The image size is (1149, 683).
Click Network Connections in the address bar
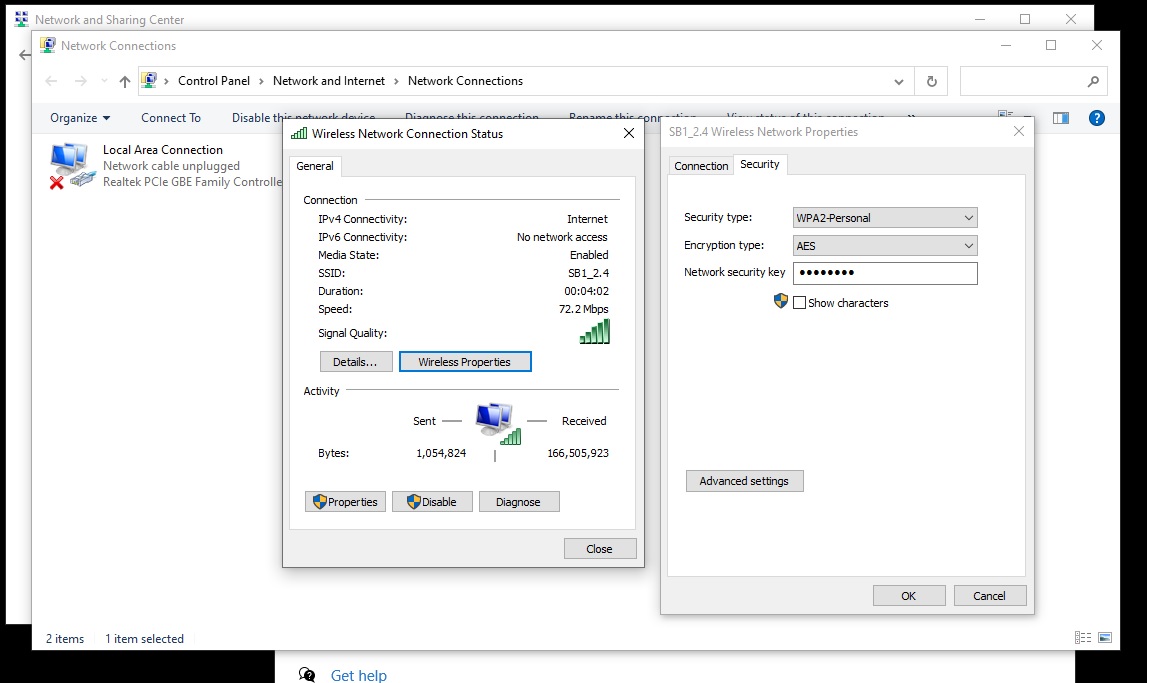click(x=465, y=81)
